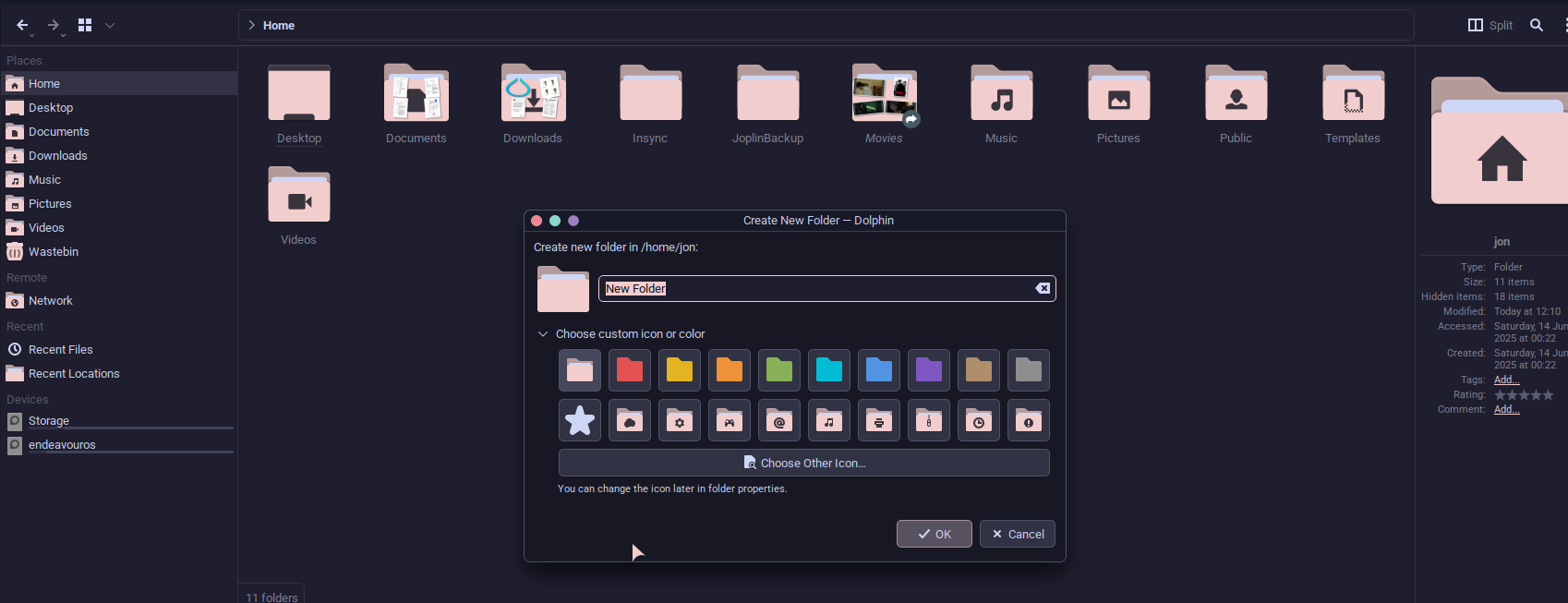Select the purple folder color
This screenshot has width=1568, height=603.
pyautogui.click(x=929, y=371)
